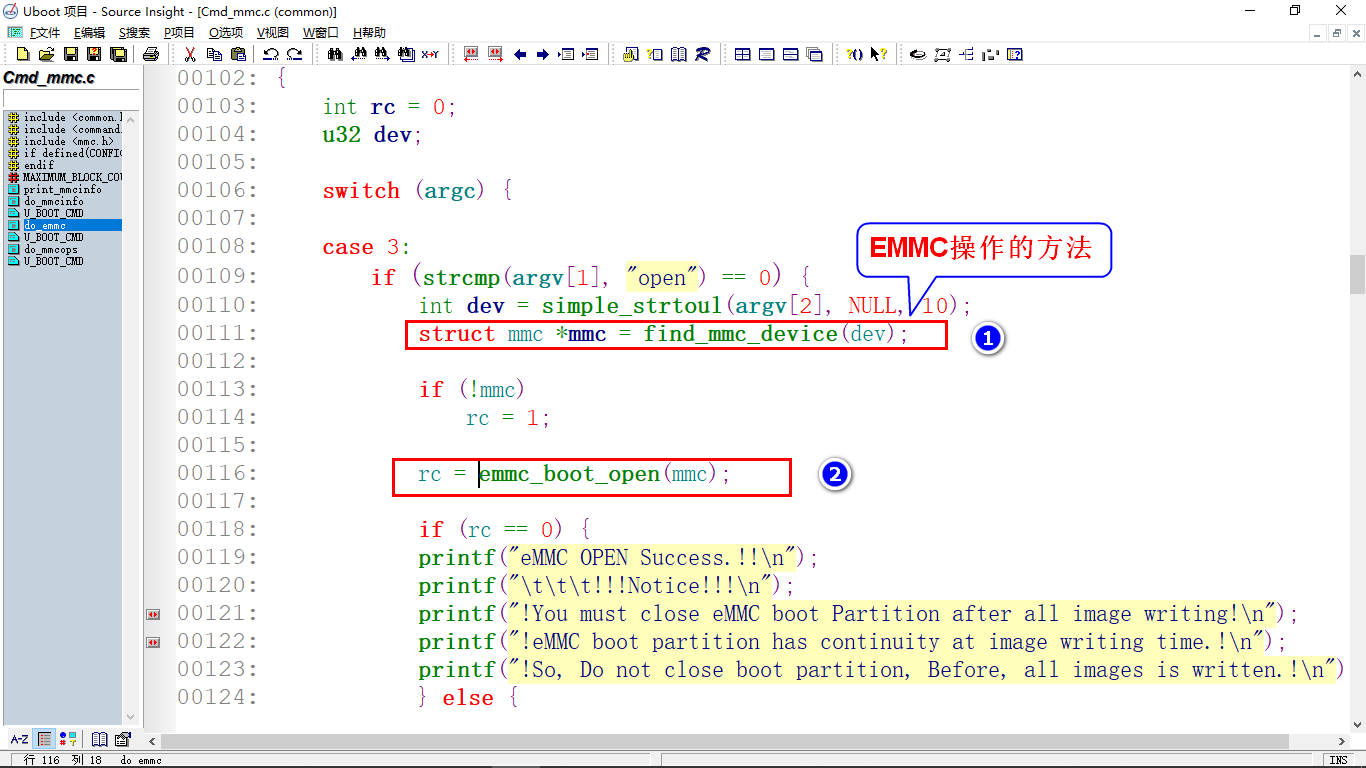Click the pointer with question mark help icon

coord(879,54)
